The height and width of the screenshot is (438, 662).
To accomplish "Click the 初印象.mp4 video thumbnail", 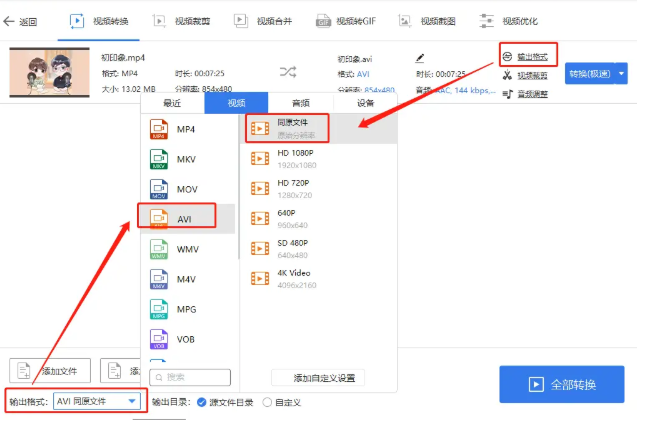I will tap(49, 72).
